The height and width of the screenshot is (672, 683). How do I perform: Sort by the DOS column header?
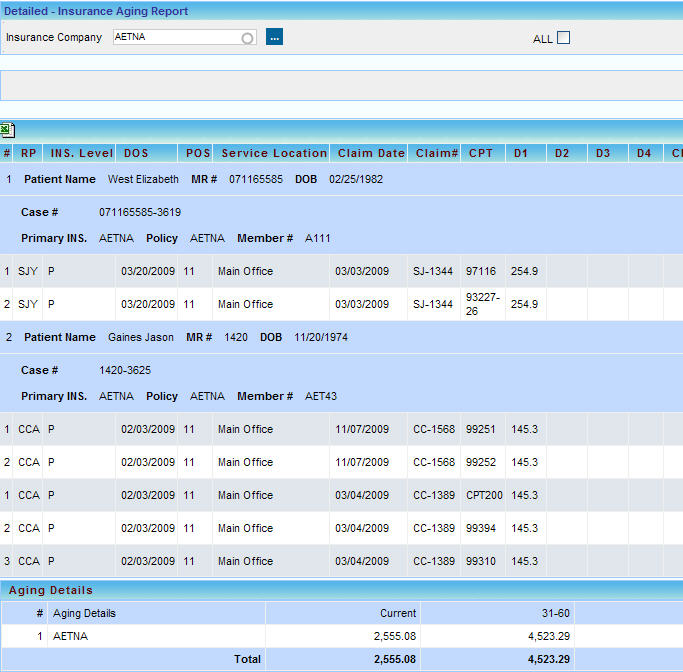tap(136, 153)
